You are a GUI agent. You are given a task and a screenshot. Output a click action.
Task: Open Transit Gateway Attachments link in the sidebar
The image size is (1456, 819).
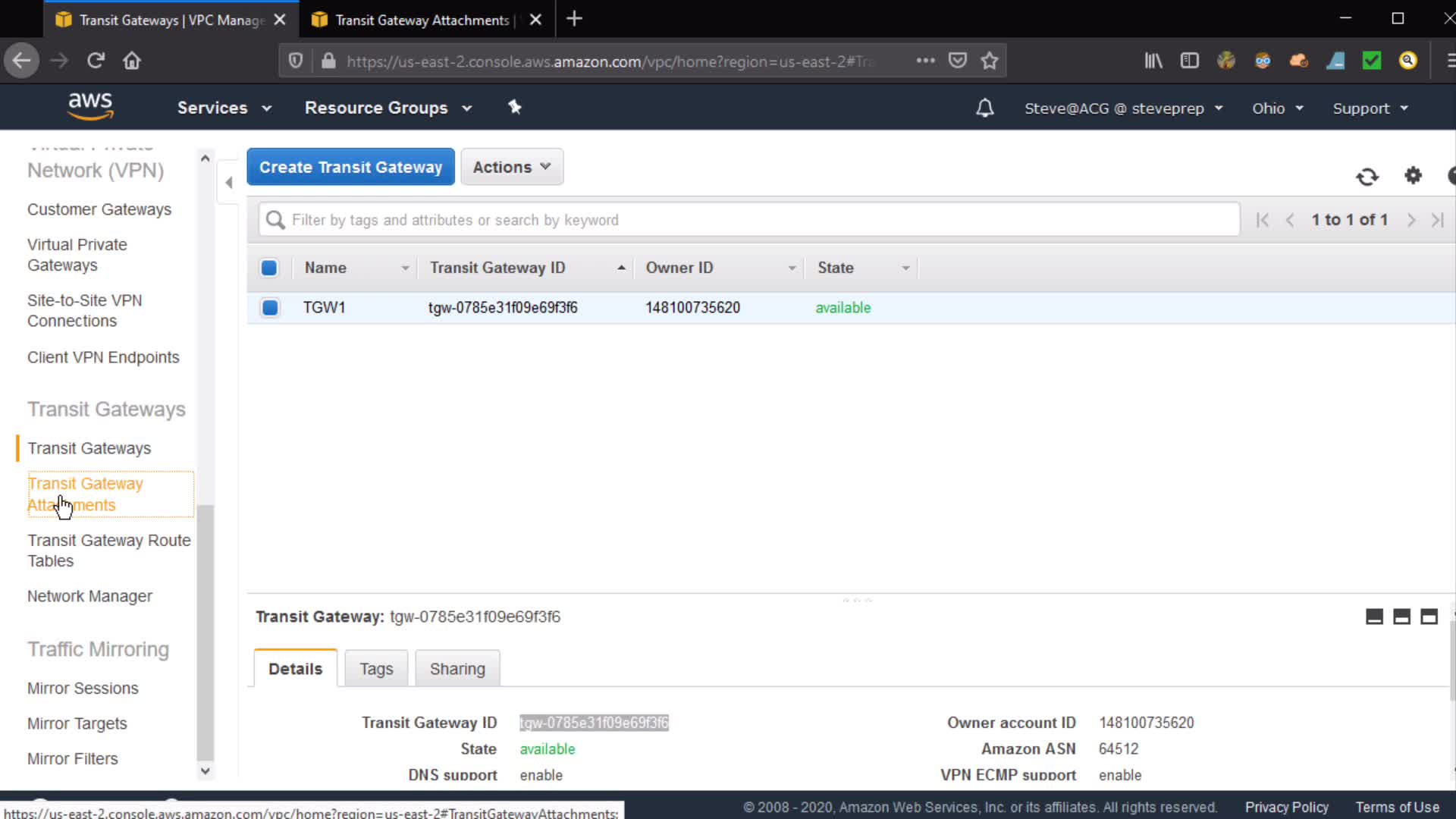(x=85, y=494)
